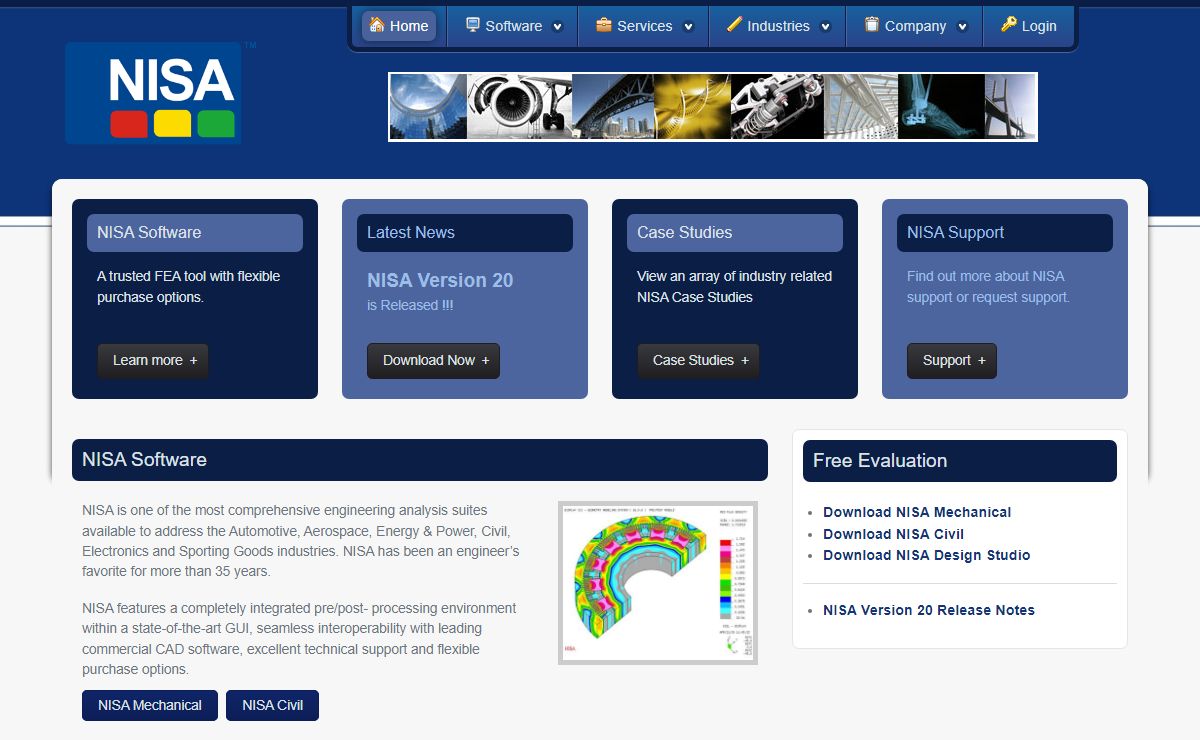
Task: Click the briefcase icon beside Services
Action: (604, 25)
